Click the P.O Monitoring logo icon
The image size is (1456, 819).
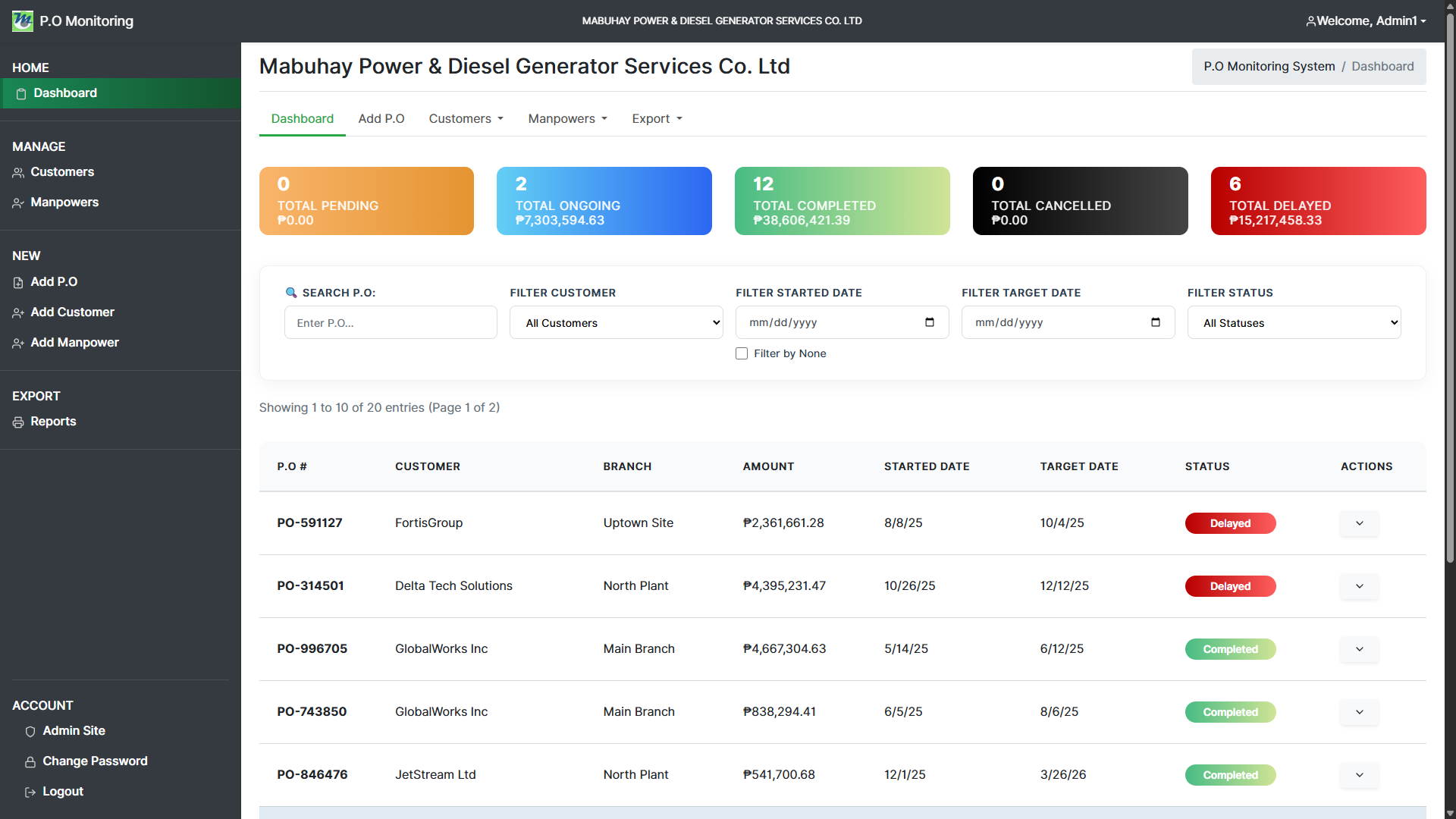[x=23, y=21]
